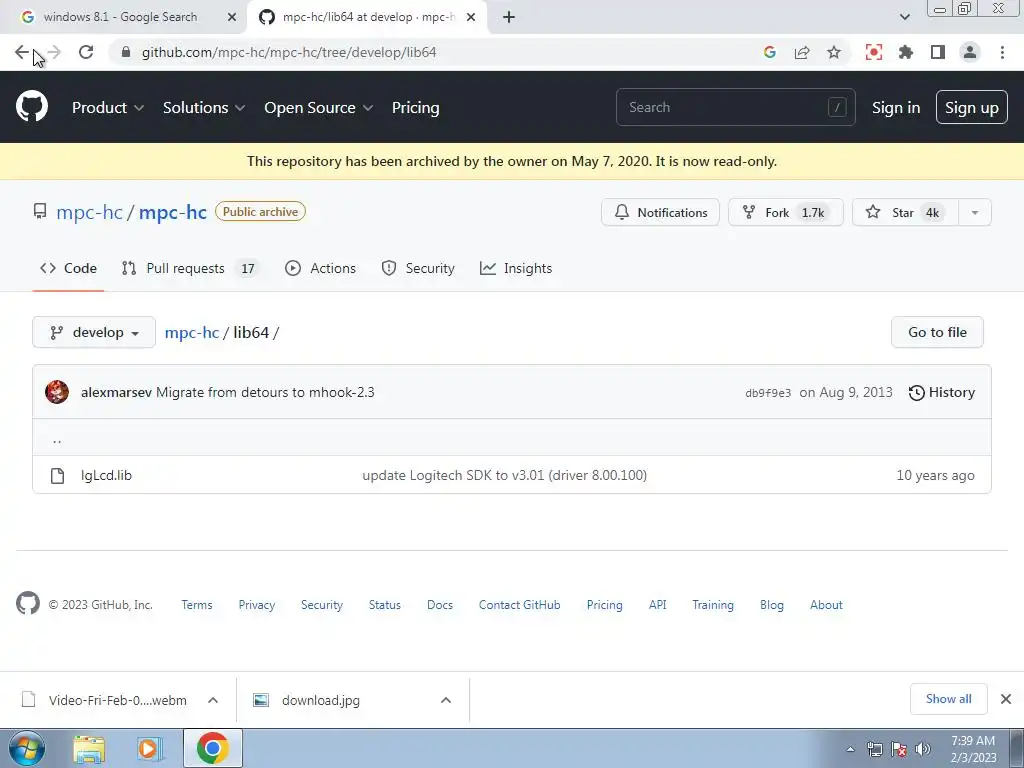Image resolution: width=1024 pixels, height=768 pixels.
Task: Open the lgLcd.lib file
Action: [x=106, y=475]
